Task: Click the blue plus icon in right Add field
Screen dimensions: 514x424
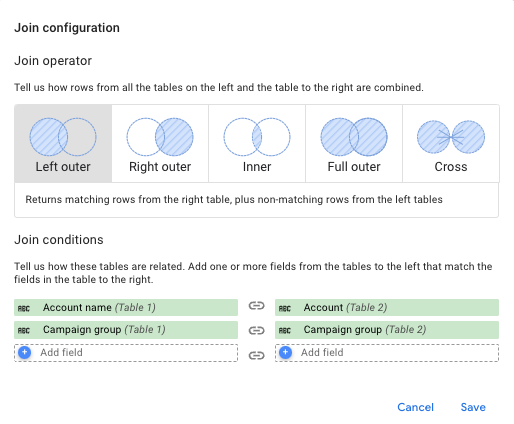Action: point(285,352)
